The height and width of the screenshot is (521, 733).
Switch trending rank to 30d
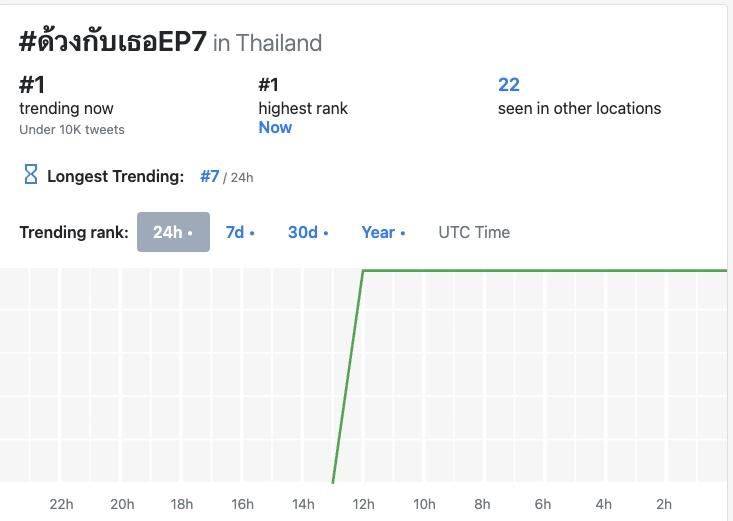(x=308, y=232)
